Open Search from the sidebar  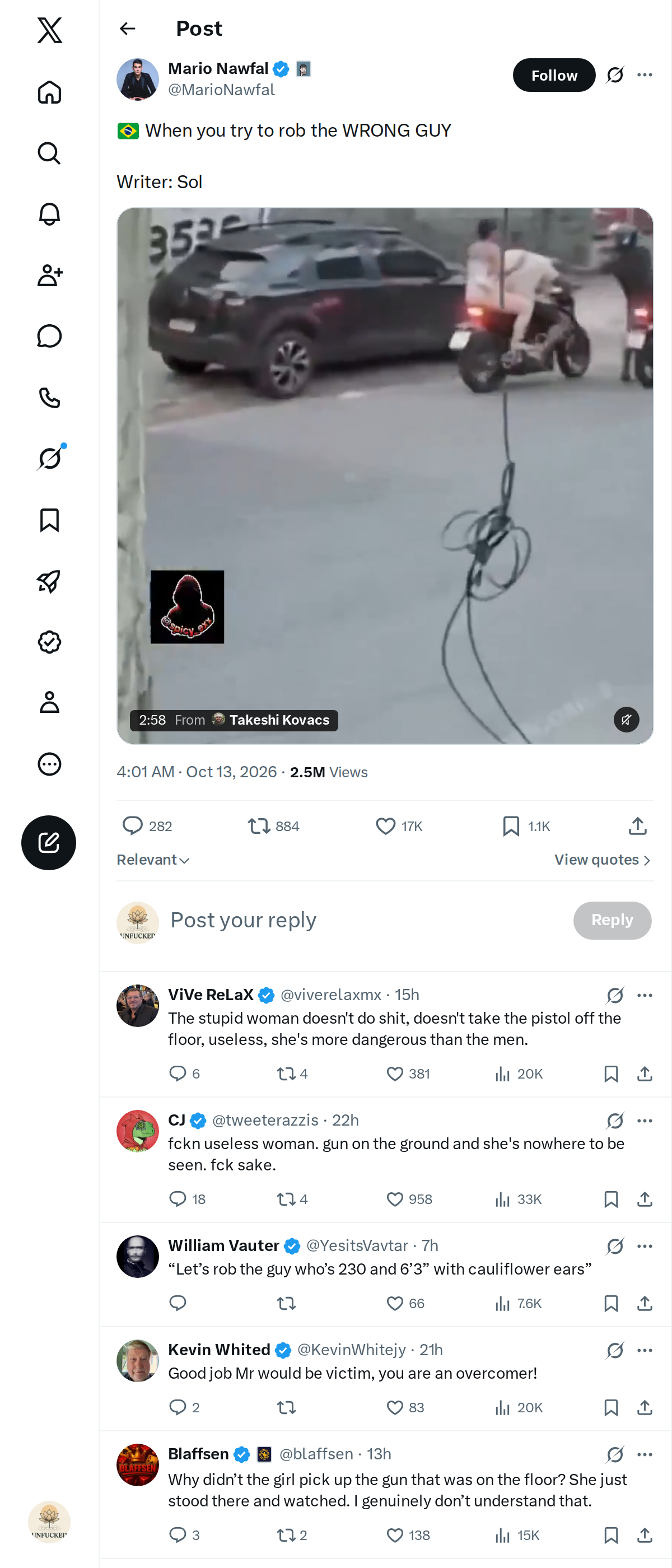click(49, 153)
